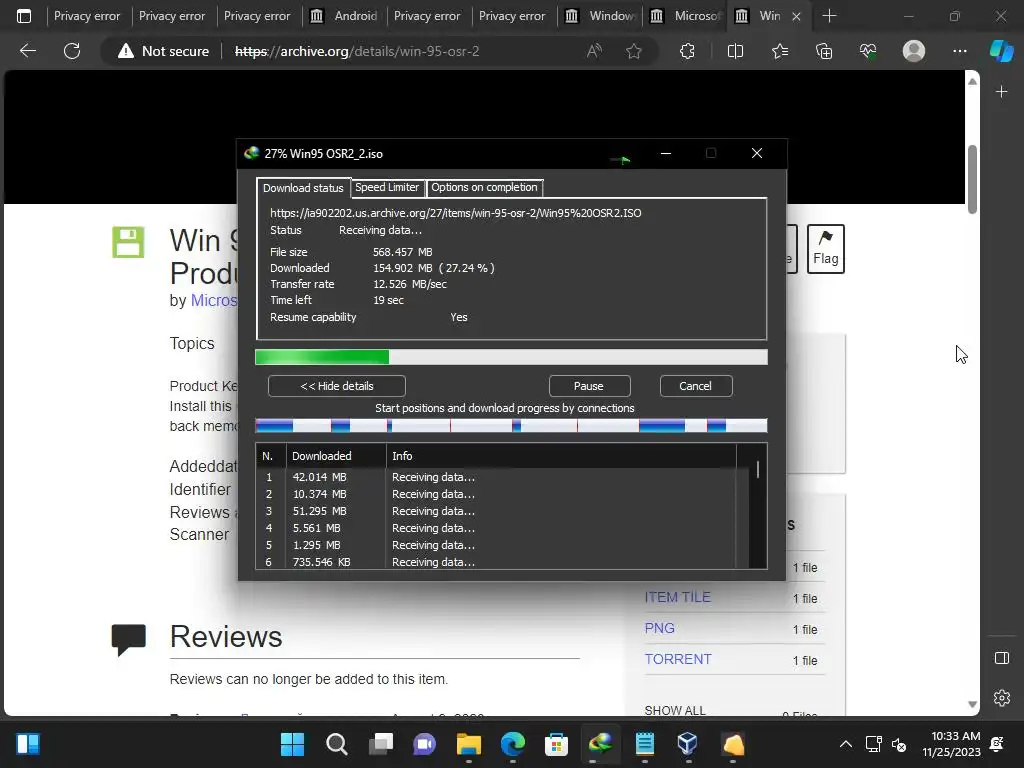Switch to the Android browser tab
Viewport: 1024px width, 768px height.
(x=345, y=16)
